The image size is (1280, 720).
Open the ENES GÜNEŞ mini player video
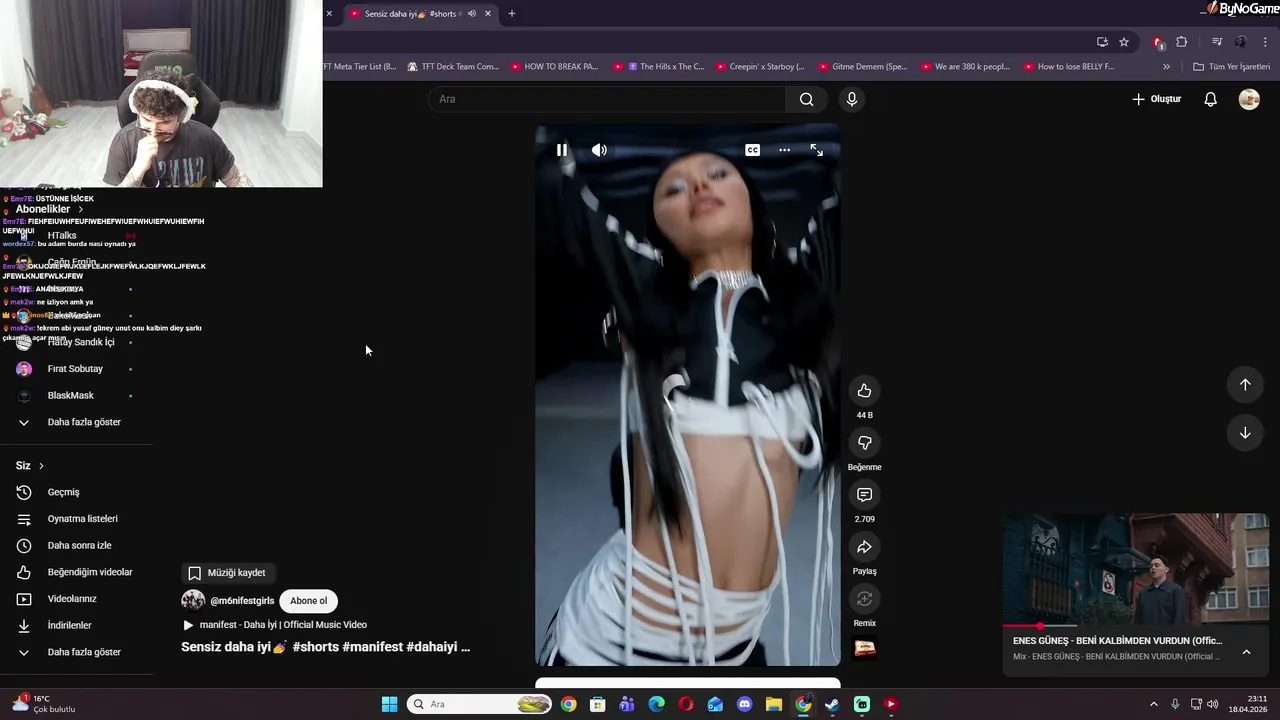1136,569
